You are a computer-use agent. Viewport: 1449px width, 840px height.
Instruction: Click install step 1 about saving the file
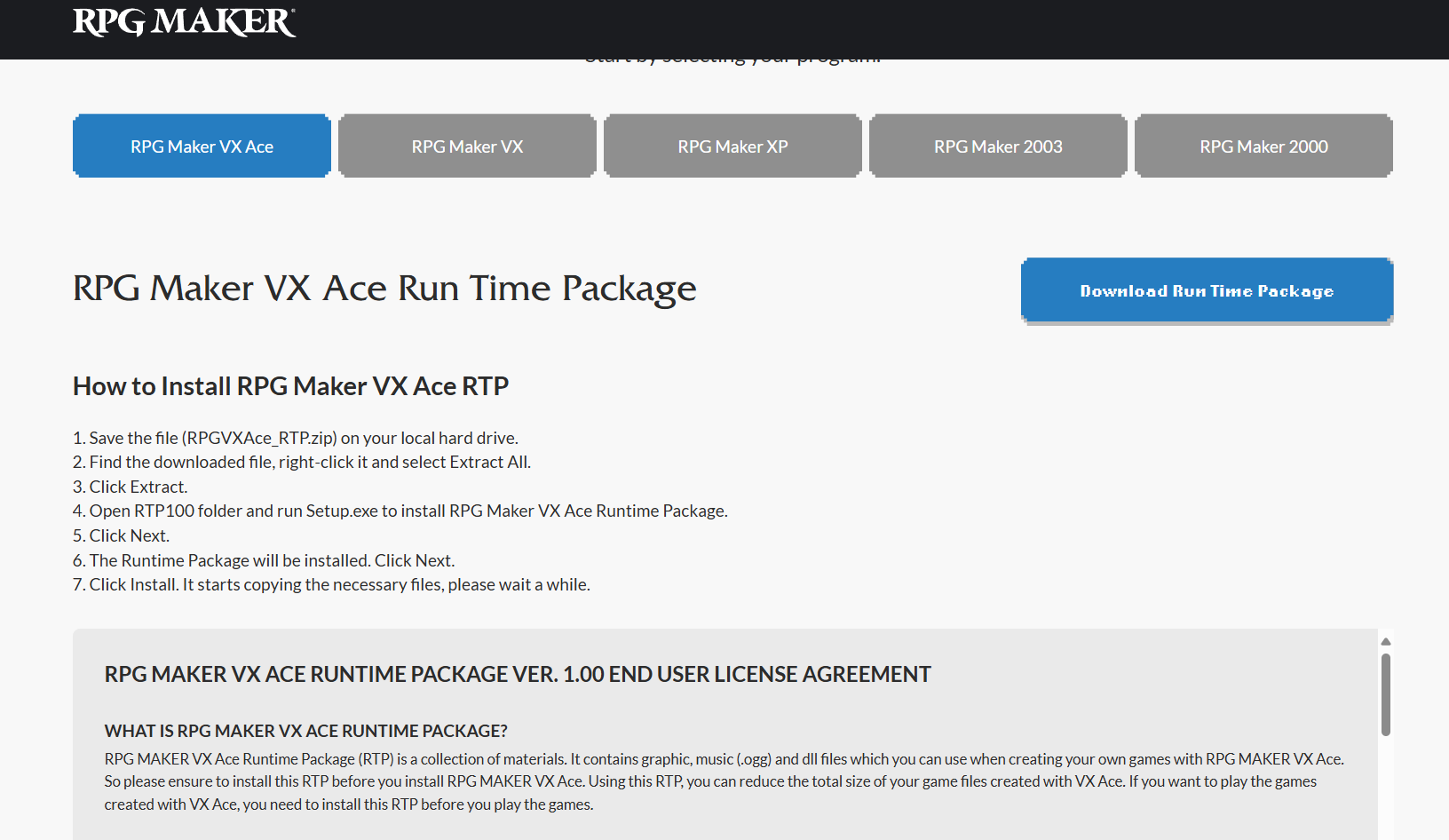pyautogui.click(x=295, y=438)
